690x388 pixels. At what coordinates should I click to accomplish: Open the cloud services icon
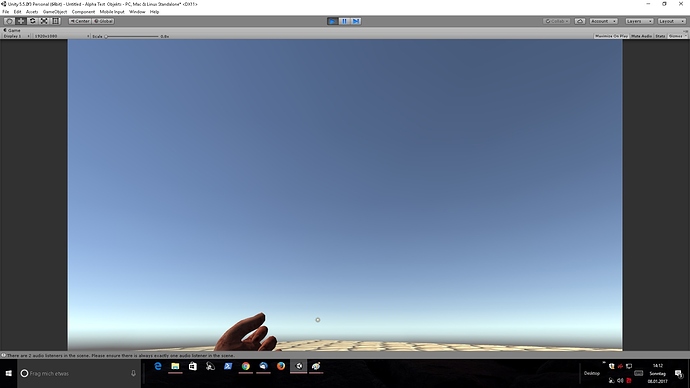[580, 21]
